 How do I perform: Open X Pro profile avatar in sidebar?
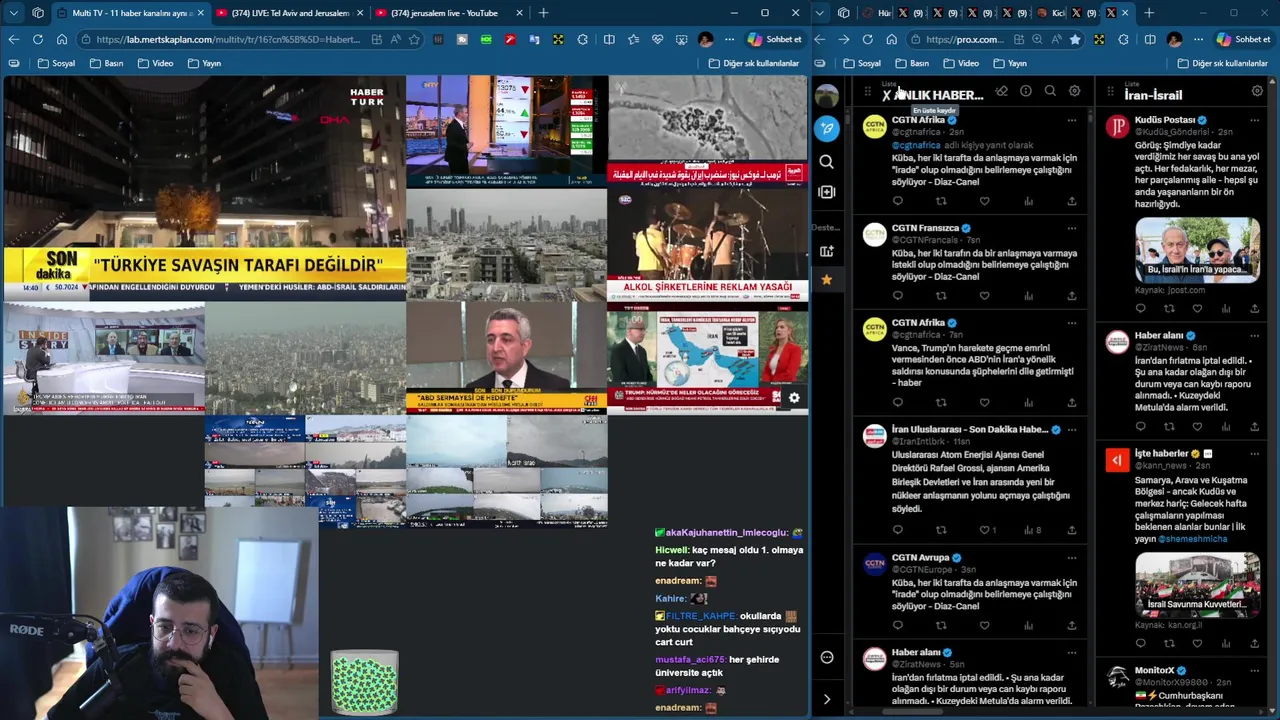(826, 95)
